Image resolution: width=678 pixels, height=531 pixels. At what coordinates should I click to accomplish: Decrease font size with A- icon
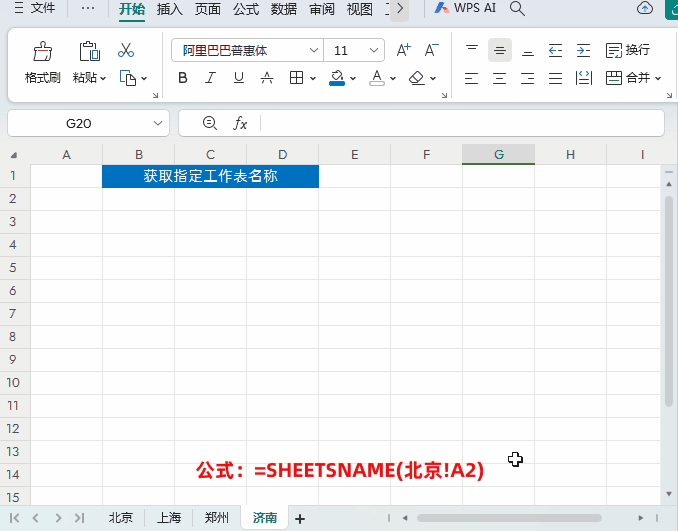(431, 50)
